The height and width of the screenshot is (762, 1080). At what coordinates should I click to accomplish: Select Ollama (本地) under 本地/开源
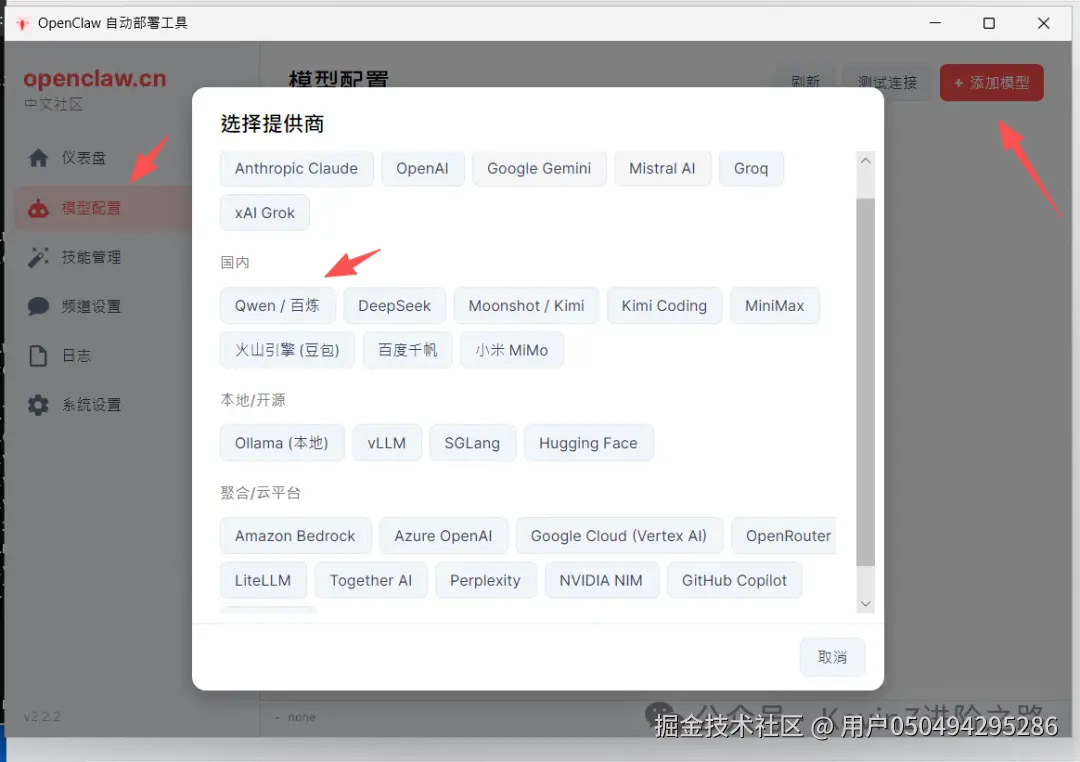(x=281, y=443)
